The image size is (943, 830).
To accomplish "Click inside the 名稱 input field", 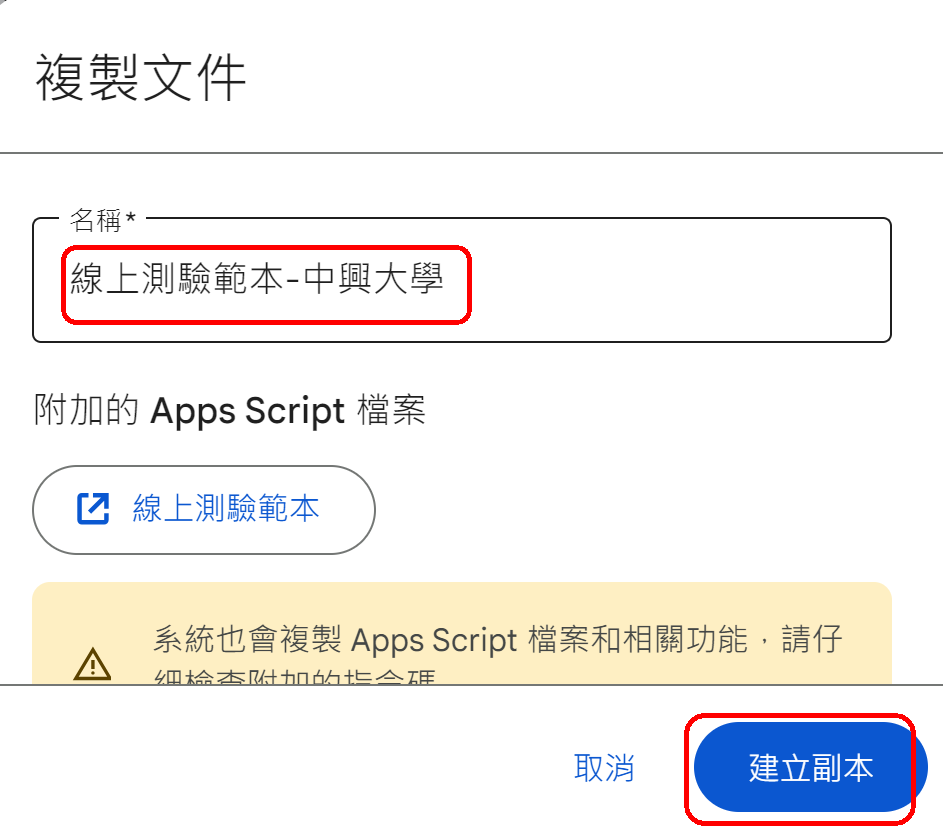I will click(x=460, y=280).
